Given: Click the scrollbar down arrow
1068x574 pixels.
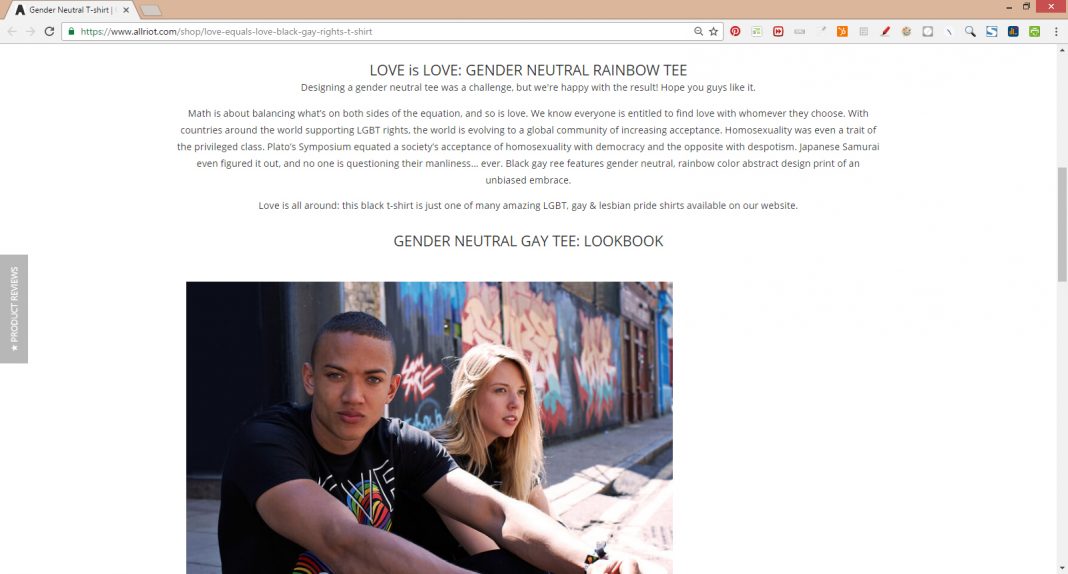Looking at the screenshot, I should (1062, 568).
